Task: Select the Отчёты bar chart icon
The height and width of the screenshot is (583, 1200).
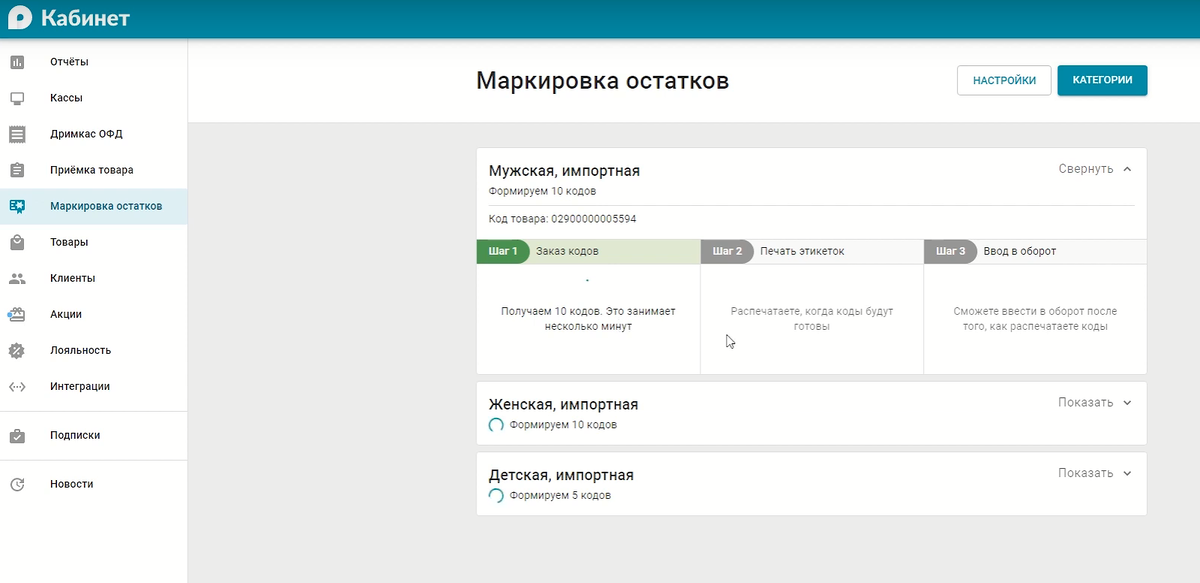Action: [17, 61]
